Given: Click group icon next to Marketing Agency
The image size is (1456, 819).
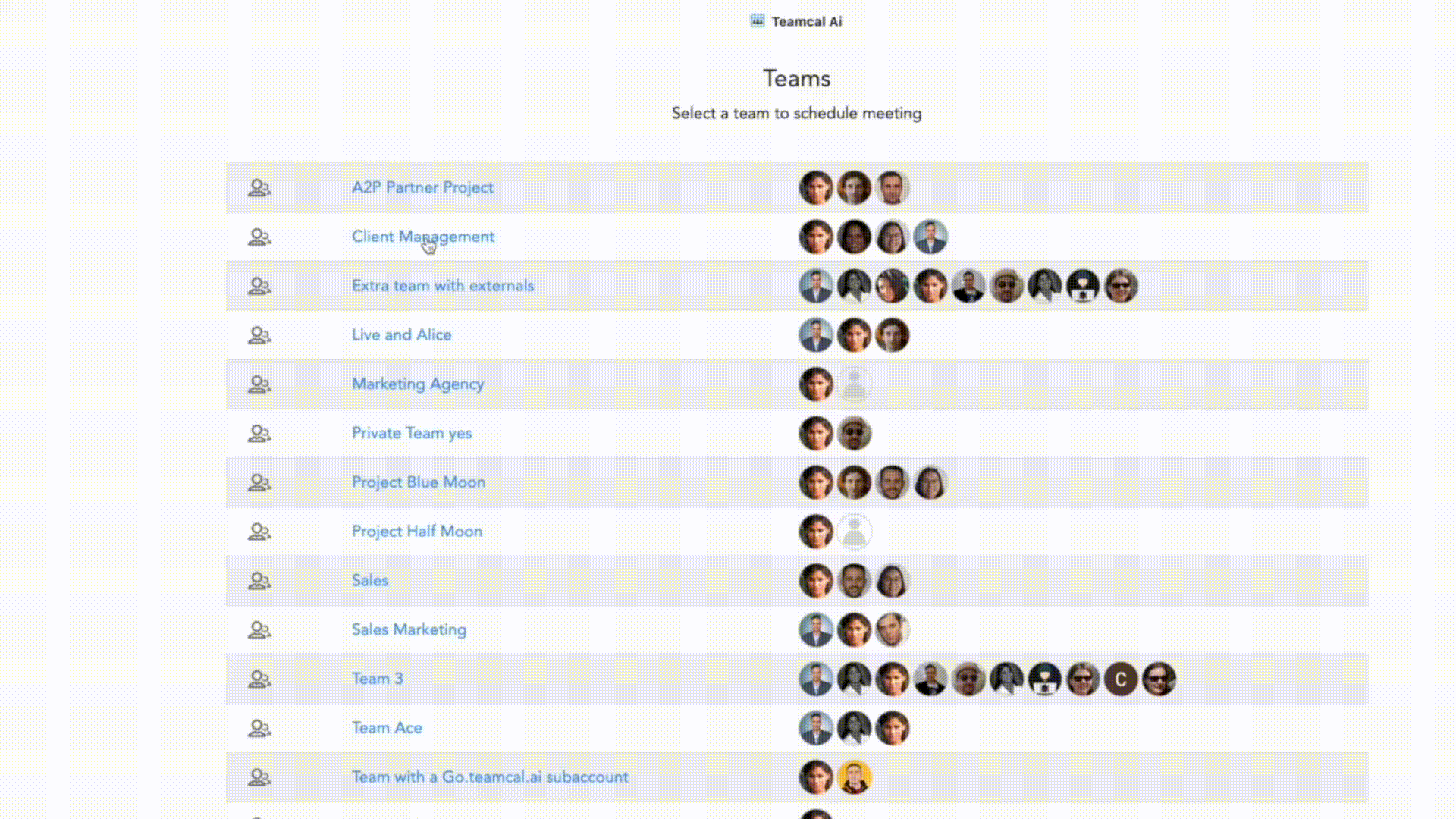Looking at the screenshot, I should (259, 384).
